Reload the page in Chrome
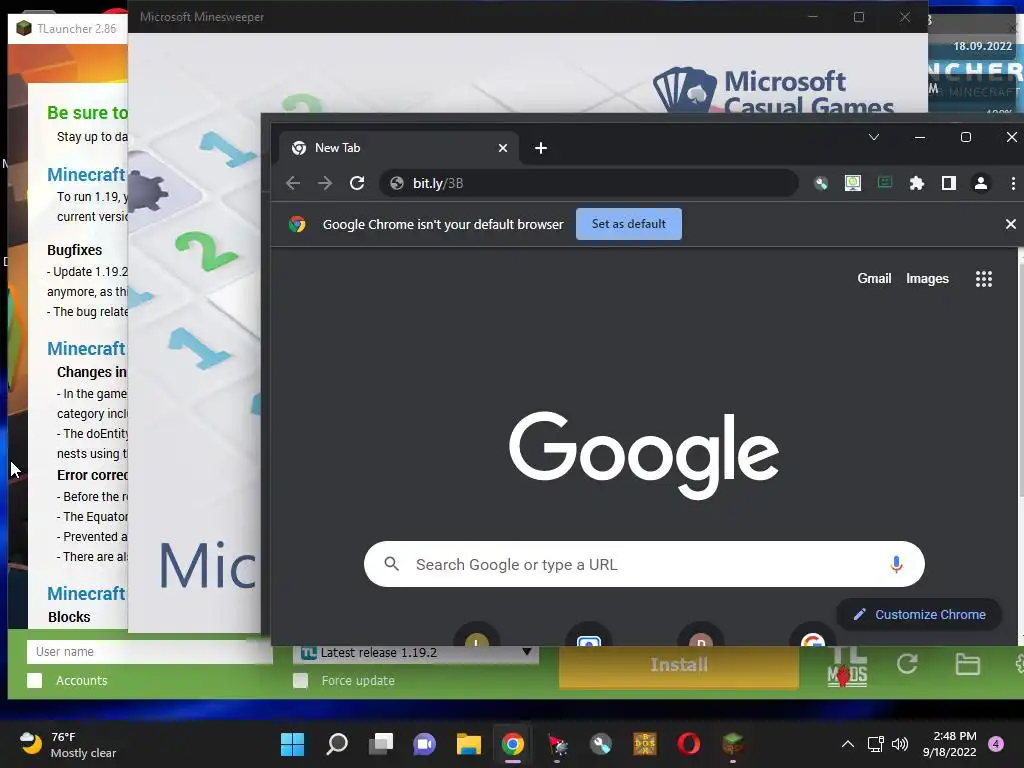This screenshot has height=768, width=1024. click(357, 184)
